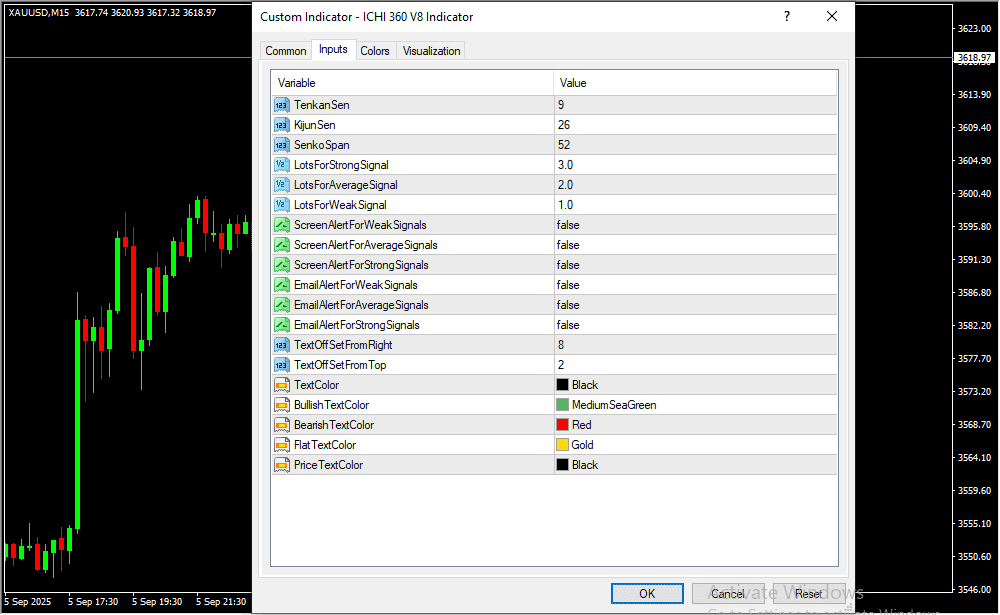Open BearishTextColor Red color dropdown
This screenshot has width=1000, height=615.
[695, 425]
